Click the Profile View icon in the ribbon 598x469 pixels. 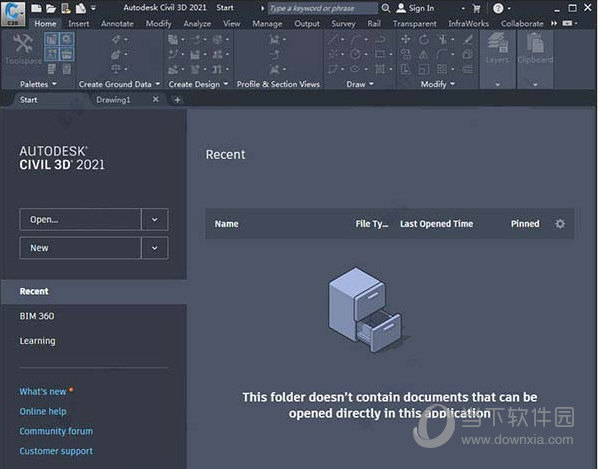click(x=274, y=39)
